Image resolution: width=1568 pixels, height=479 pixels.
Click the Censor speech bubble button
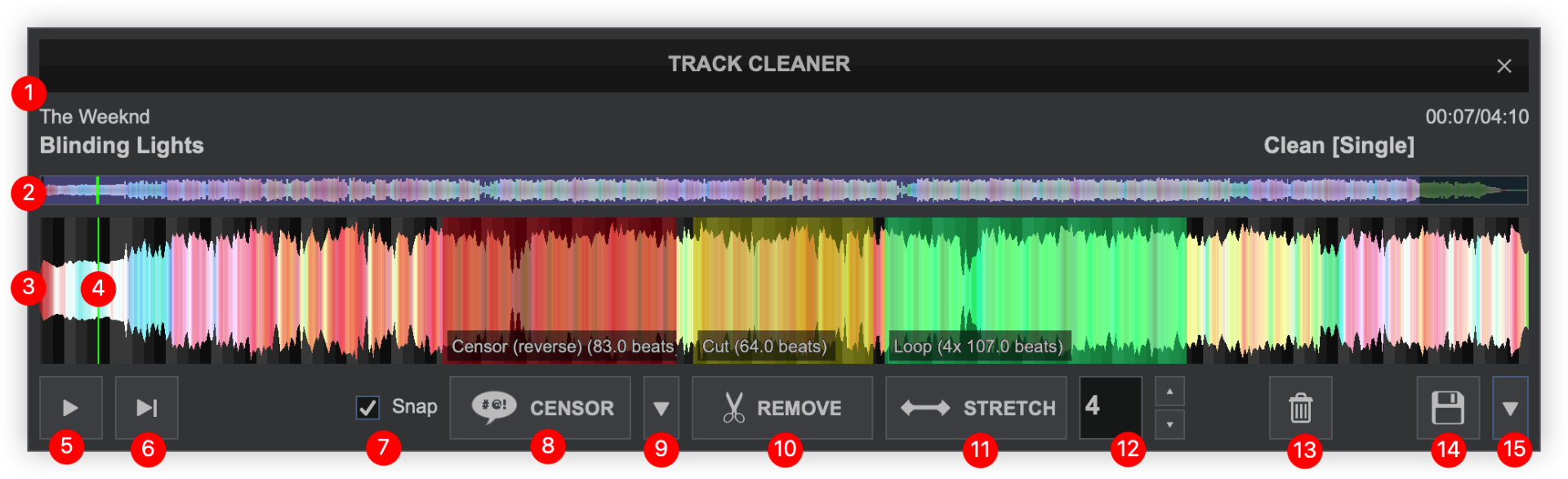click(540, 407)
